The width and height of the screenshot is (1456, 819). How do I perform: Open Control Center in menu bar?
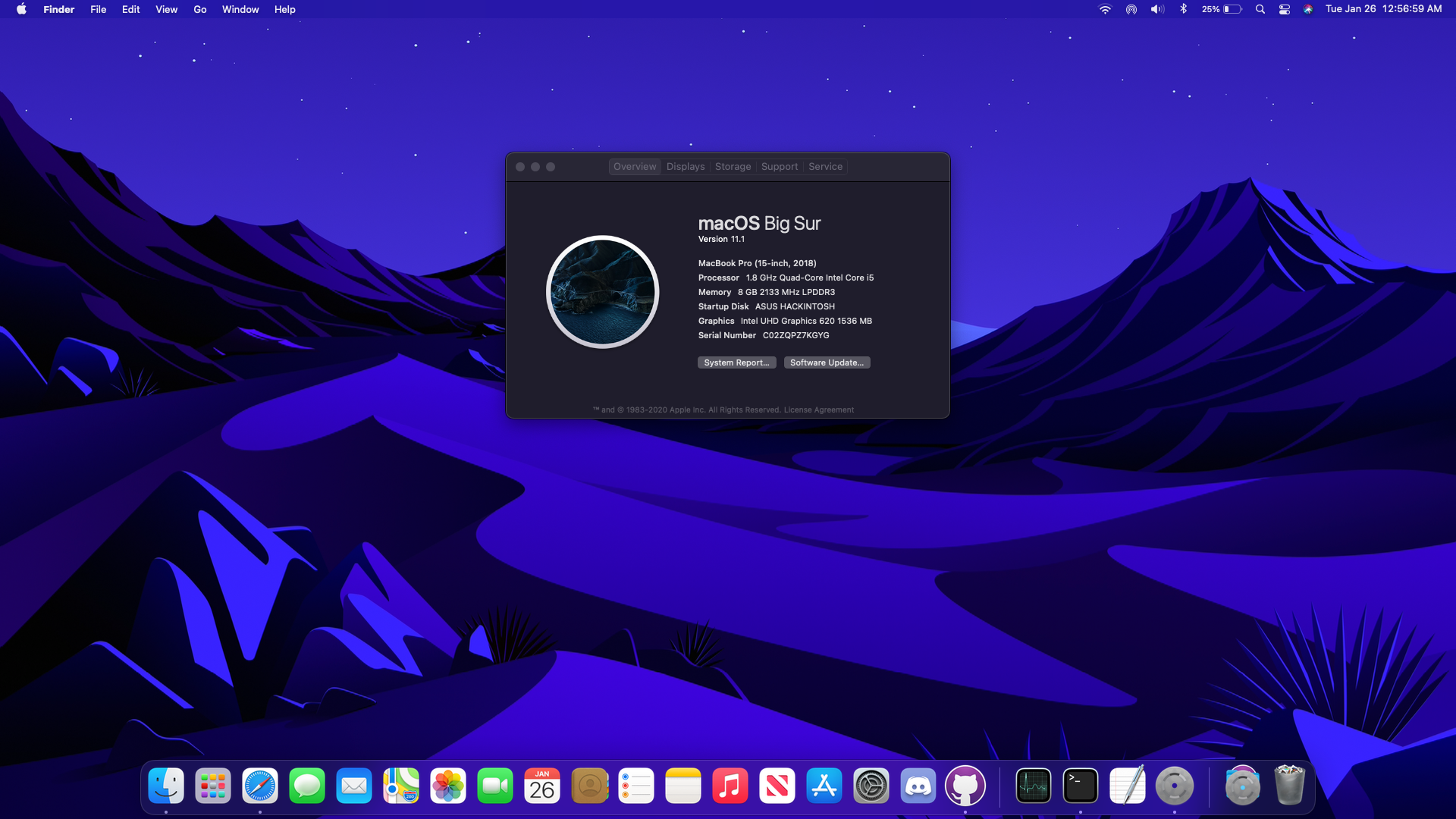click(x=1284, y=9)
